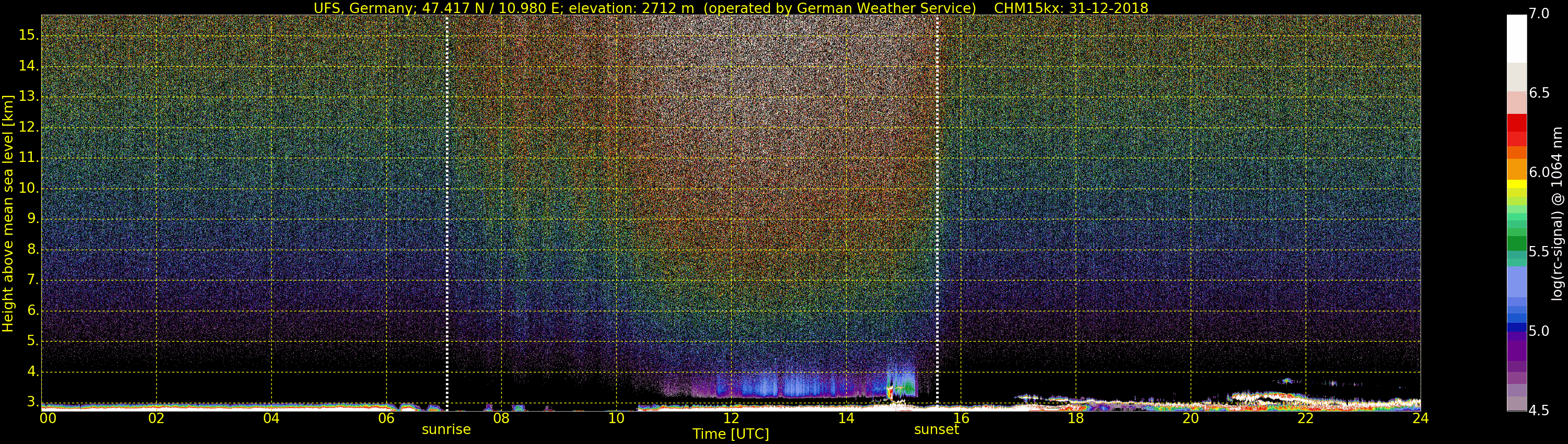The width and height of the screenshot is (1568, 444).
Task: Click the white dotted sunrise marker line
Action: pyautogui.click(x=447, y=213)
